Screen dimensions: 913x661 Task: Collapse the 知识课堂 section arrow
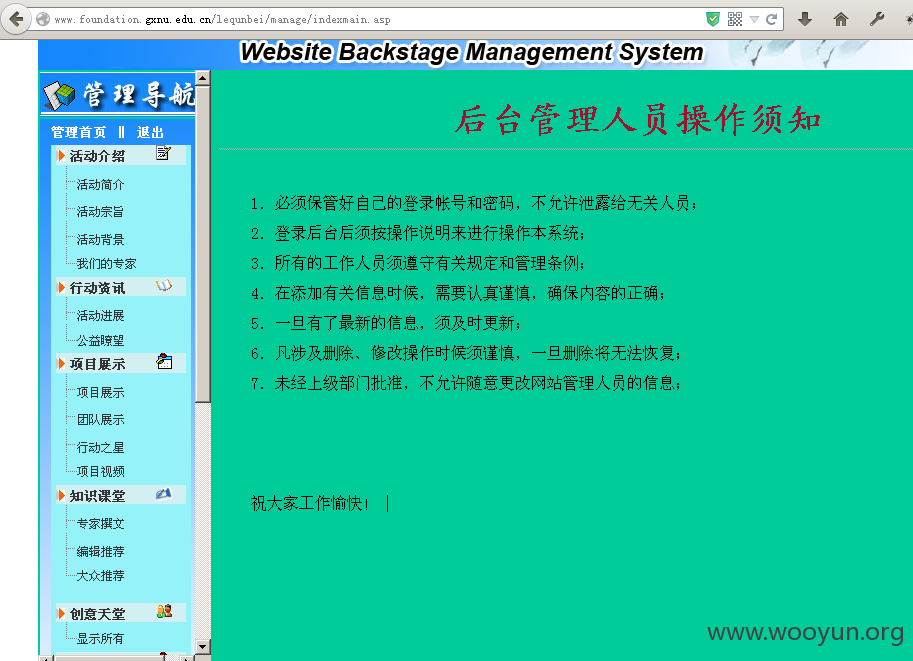point(61,496)
